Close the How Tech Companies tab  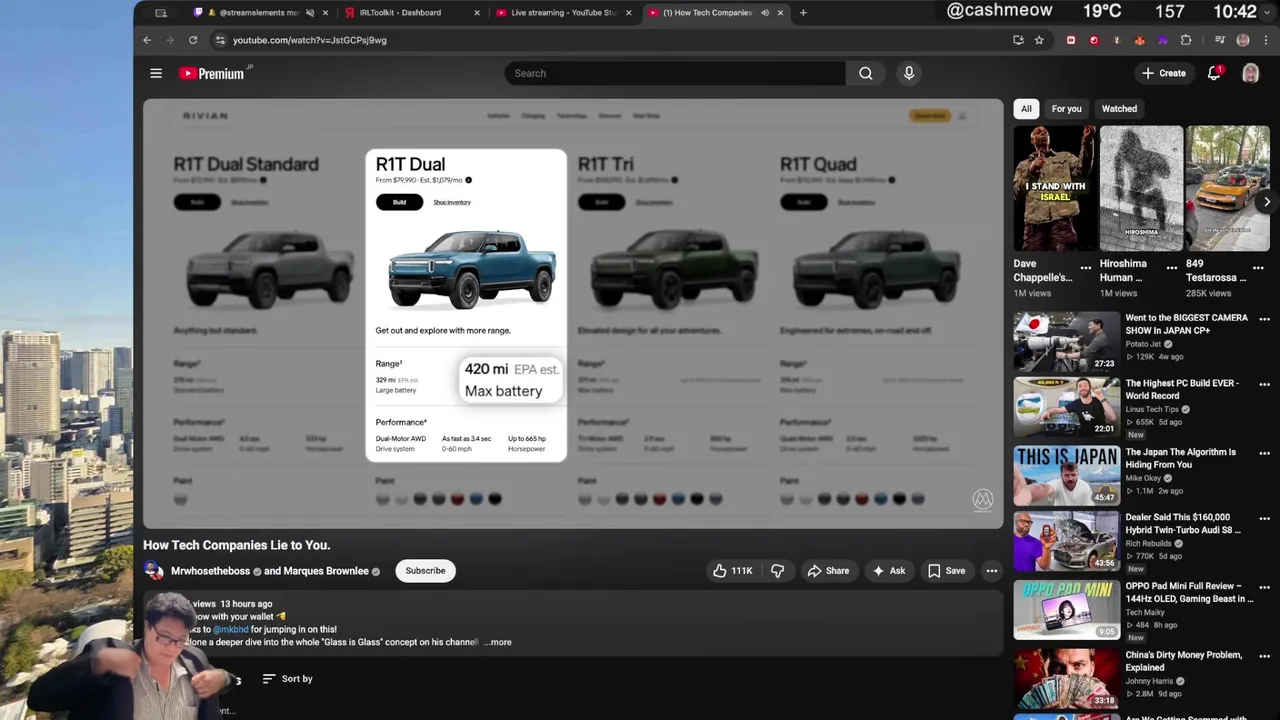780,13
